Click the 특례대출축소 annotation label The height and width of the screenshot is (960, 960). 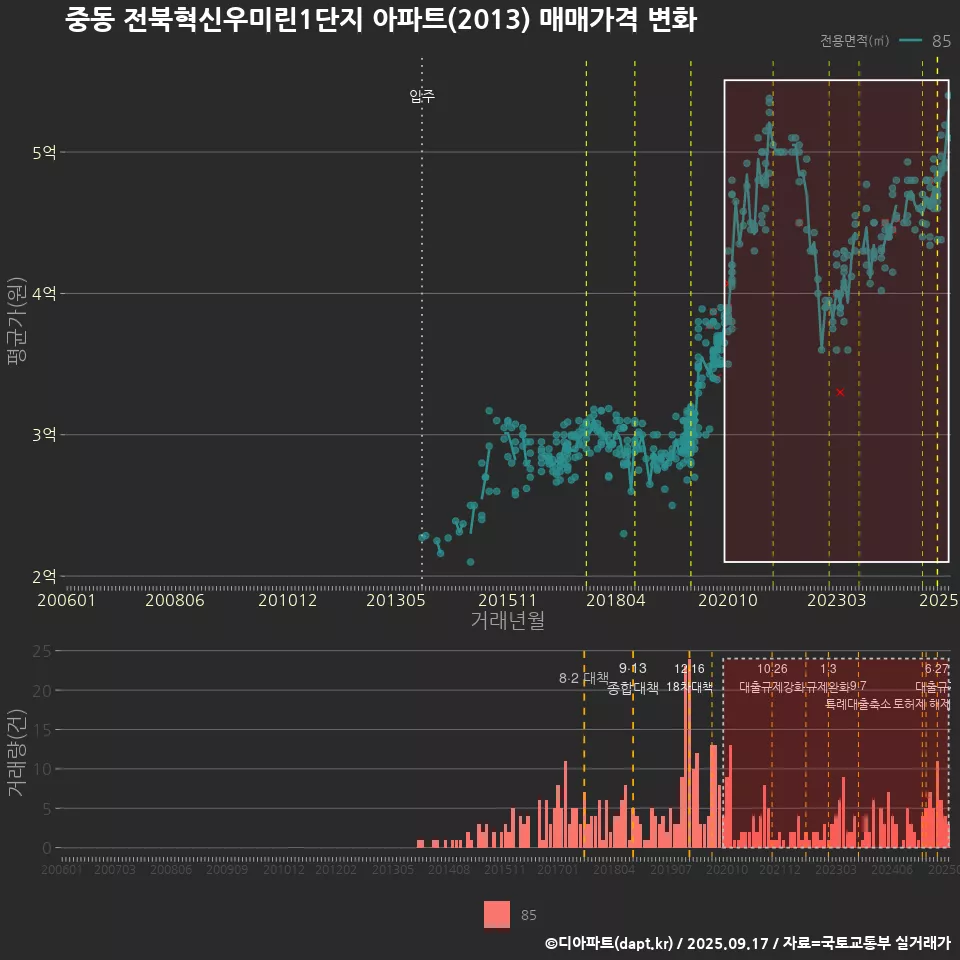coord(858,704)
